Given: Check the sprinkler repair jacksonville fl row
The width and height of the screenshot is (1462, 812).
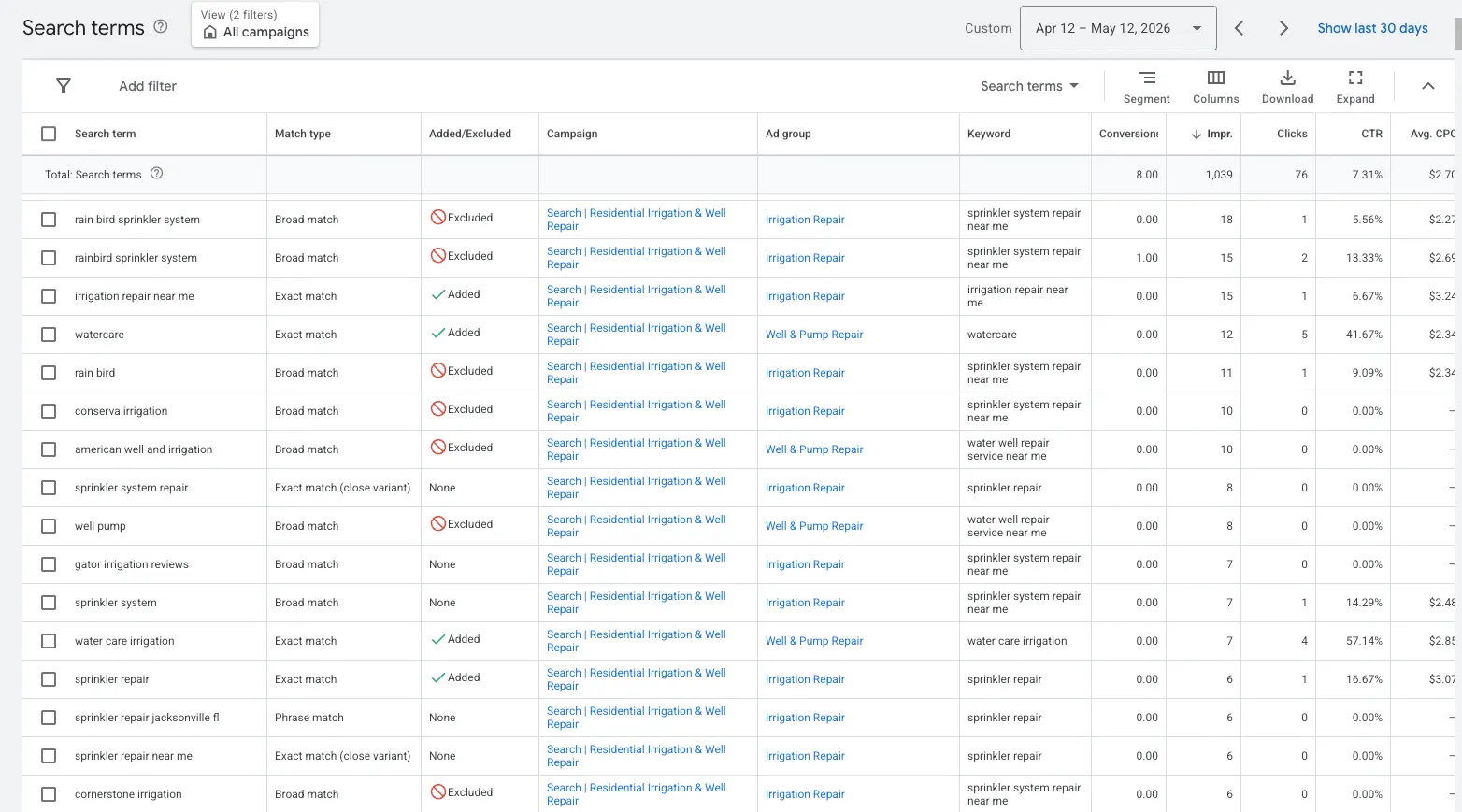Looking at the screenshot, I should pyautogui.click(x=49, y=718).
